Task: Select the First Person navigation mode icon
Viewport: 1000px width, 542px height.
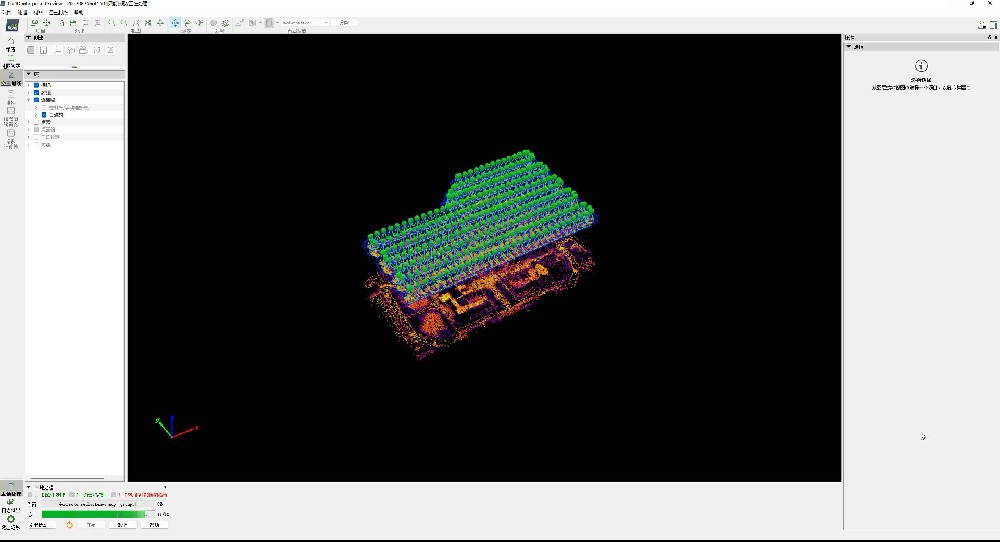Action: coord(200,23)
